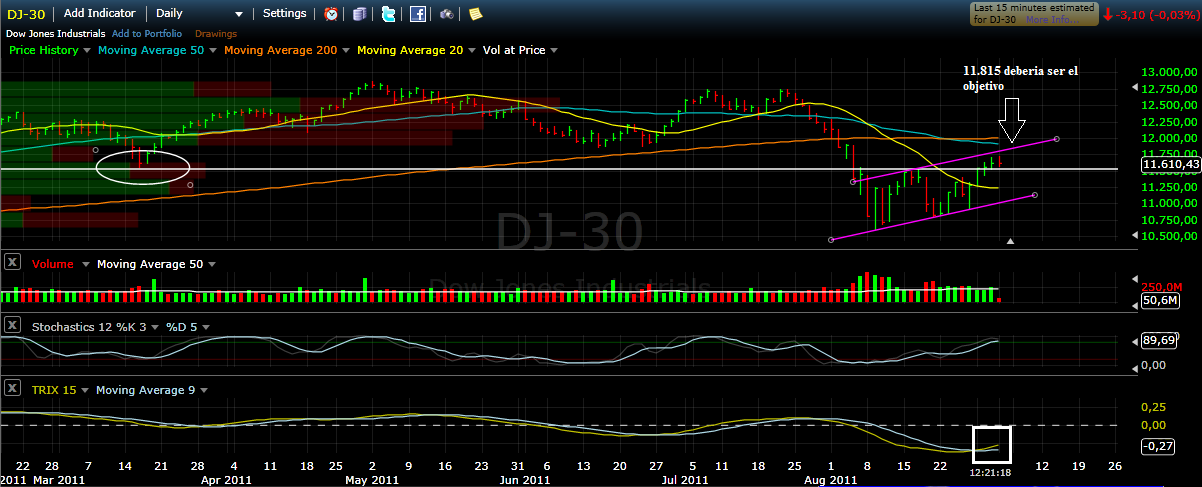Open the yellow sticky note icon
This screenshot has height=487, width=1202.
(476, 14)
